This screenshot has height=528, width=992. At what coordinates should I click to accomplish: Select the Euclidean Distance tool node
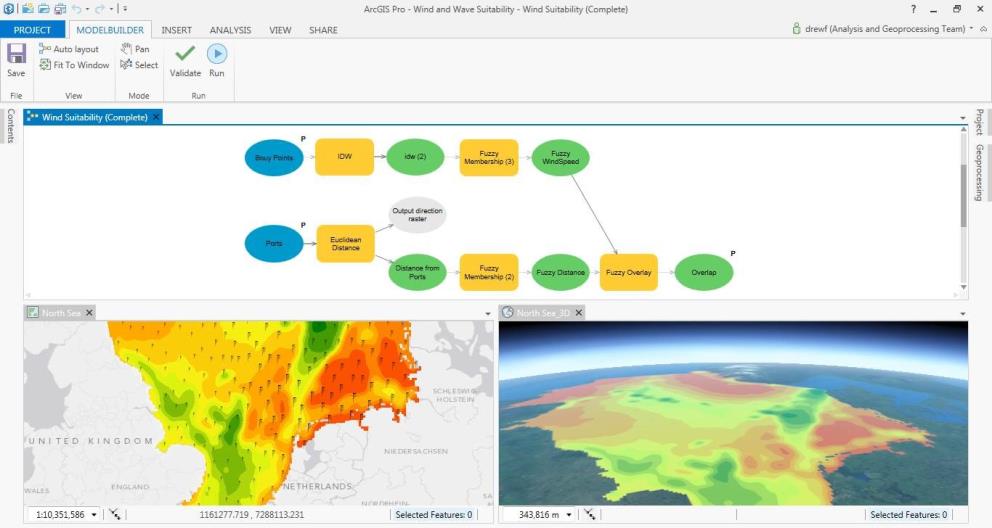coord(345,243)
